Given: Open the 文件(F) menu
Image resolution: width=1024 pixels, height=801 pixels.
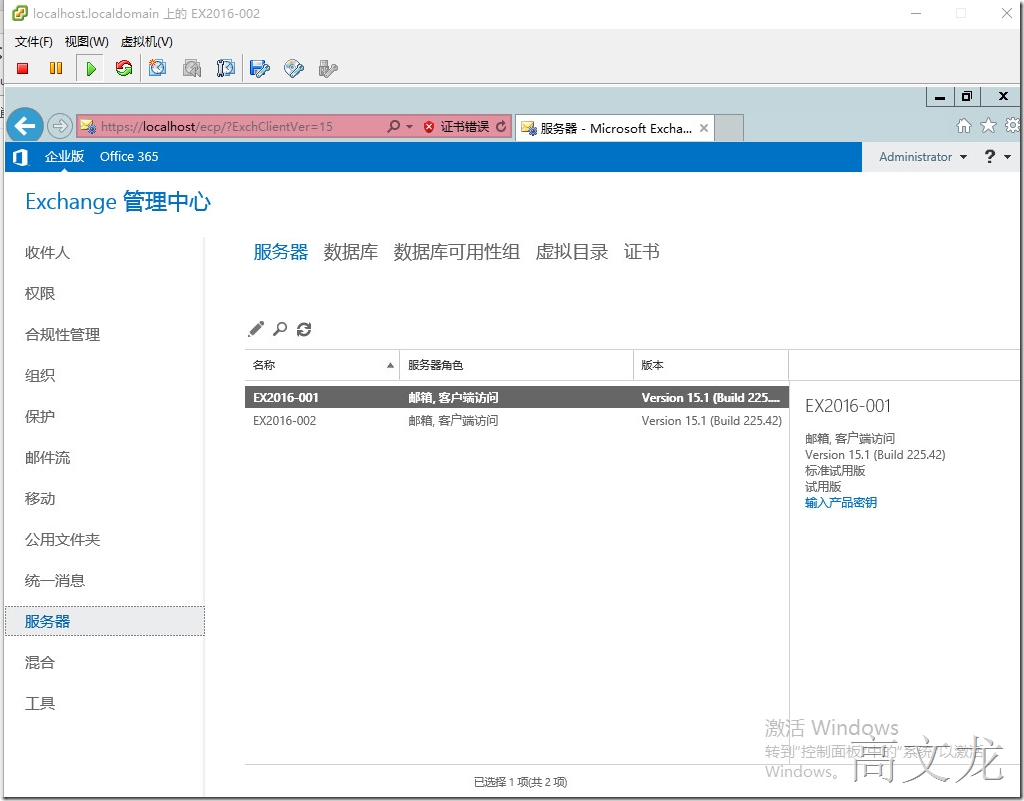Looking at the screenshot, I should pos(33,42).
